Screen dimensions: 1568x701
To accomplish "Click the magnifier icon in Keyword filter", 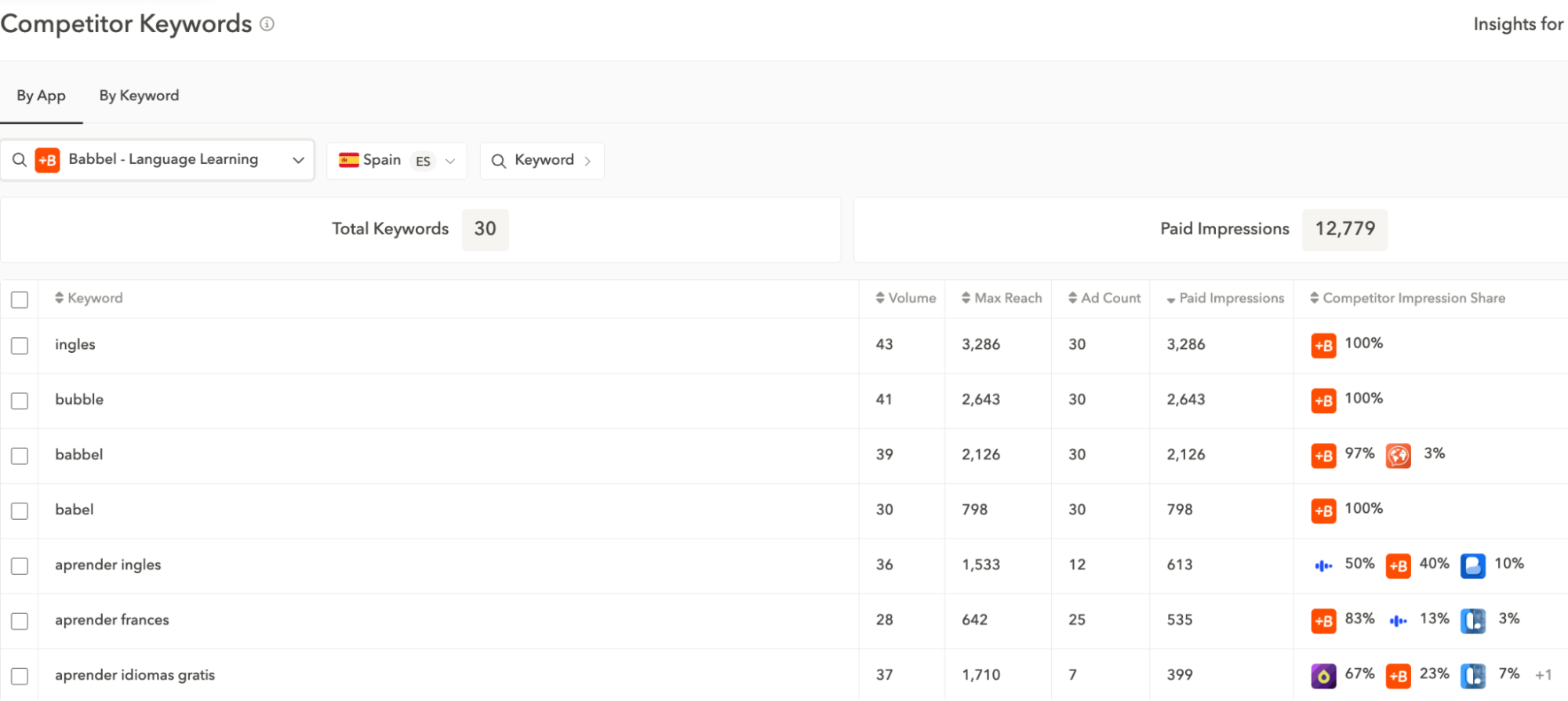I will 498,161.
